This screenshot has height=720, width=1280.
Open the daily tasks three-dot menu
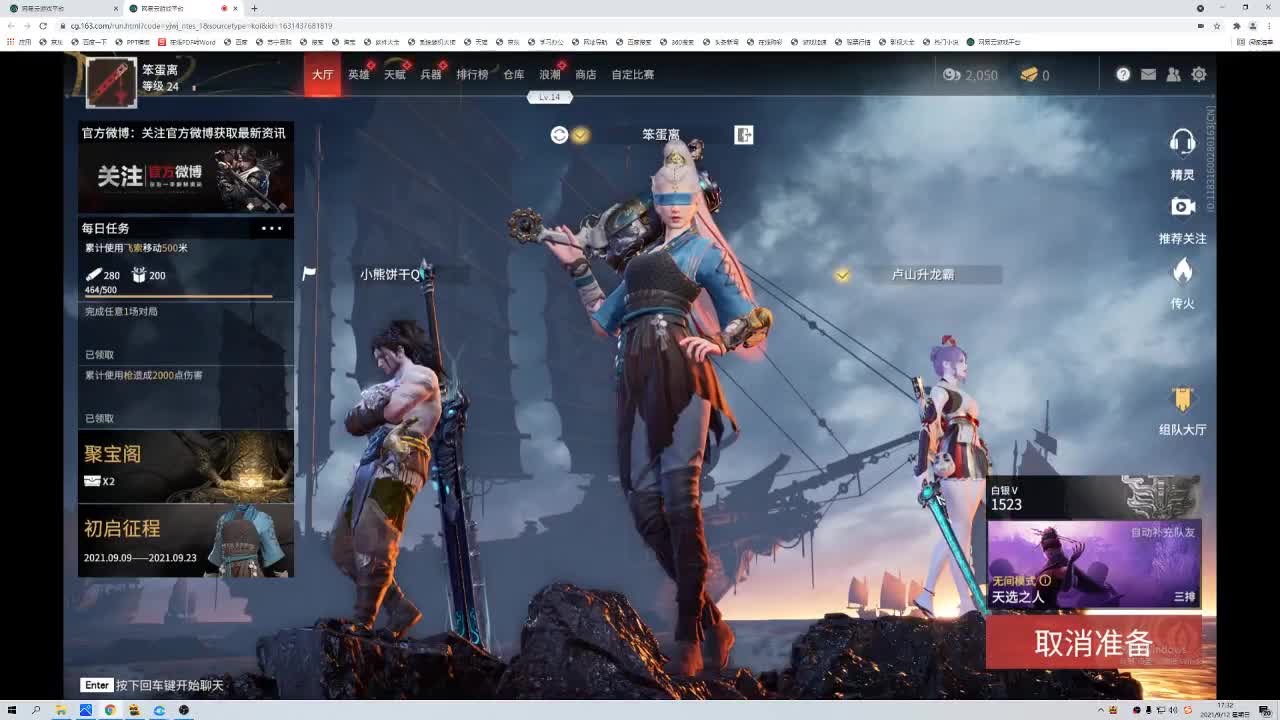[x=271, y=228]
